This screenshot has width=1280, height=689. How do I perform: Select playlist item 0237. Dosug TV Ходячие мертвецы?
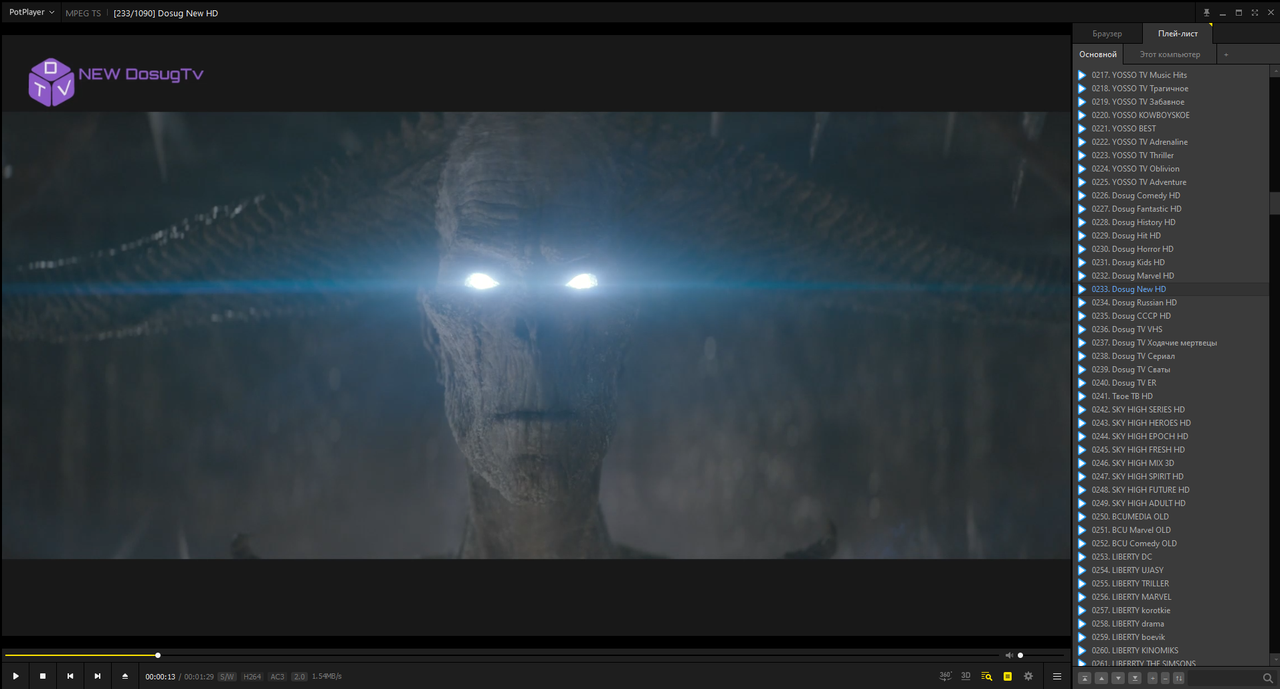tap(1172, 343)
